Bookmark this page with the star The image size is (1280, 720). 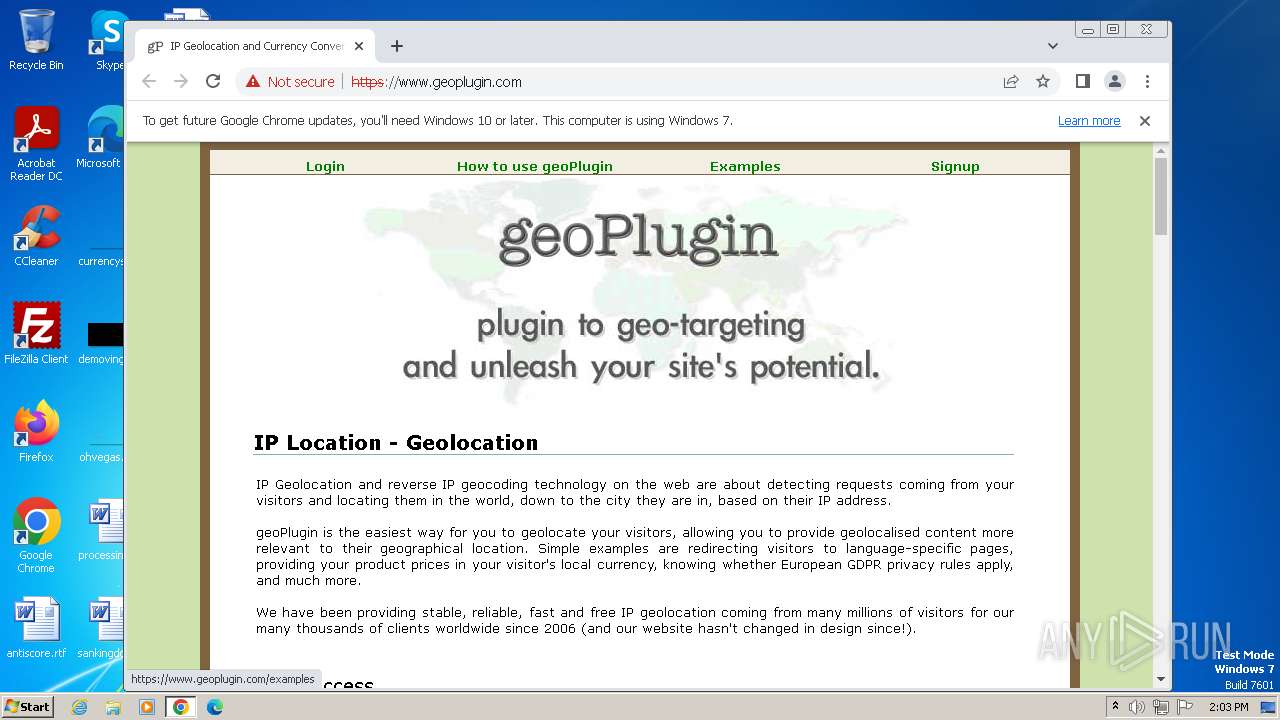[x=1043, y=82]
